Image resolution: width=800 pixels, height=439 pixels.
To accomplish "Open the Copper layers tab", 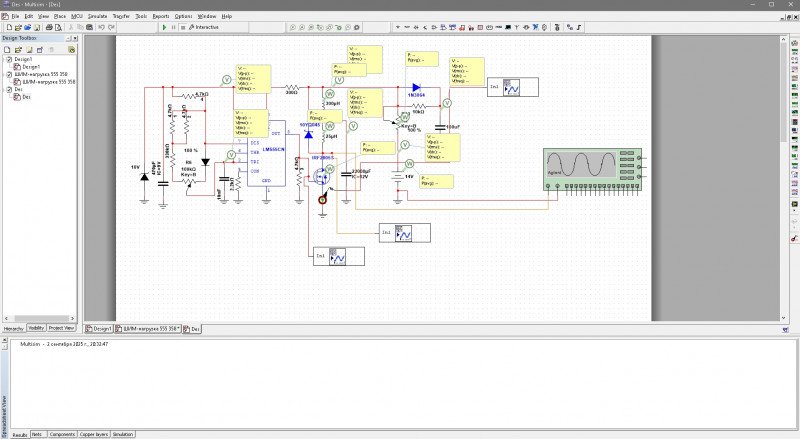I will [92, 434].
